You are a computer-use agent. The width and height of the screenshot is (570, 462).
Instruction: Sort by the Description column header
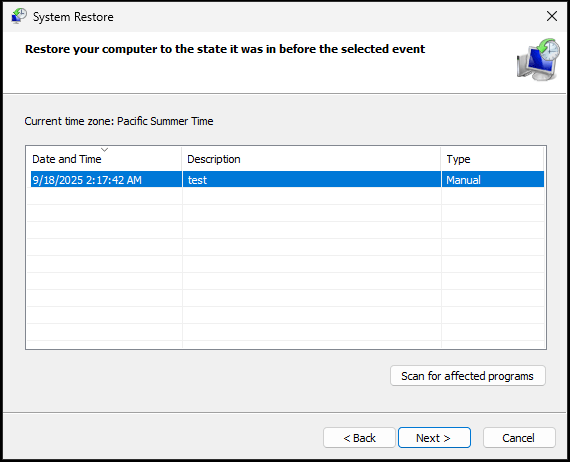[311, 159]
